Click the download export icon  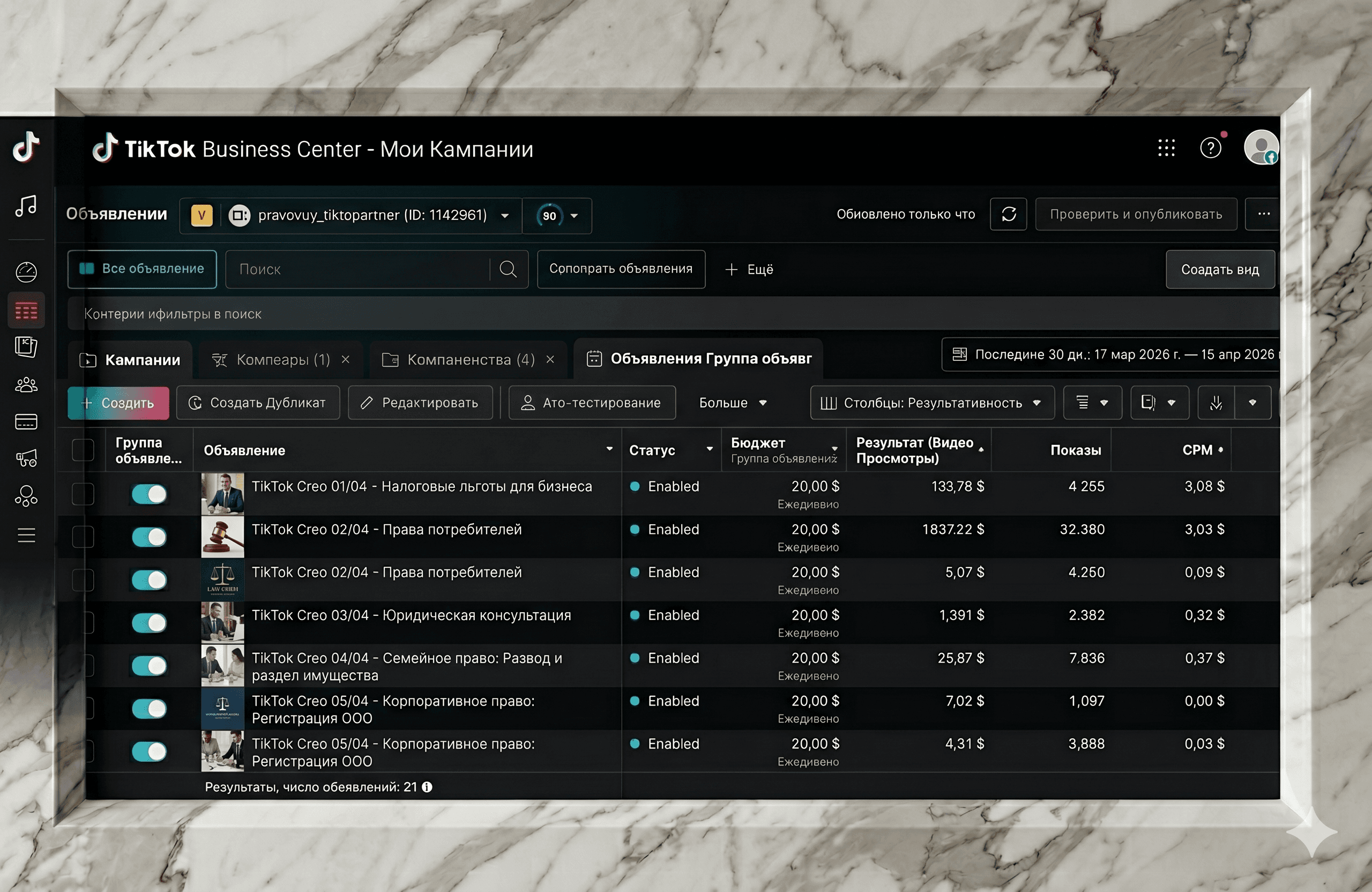point(1216,403)
